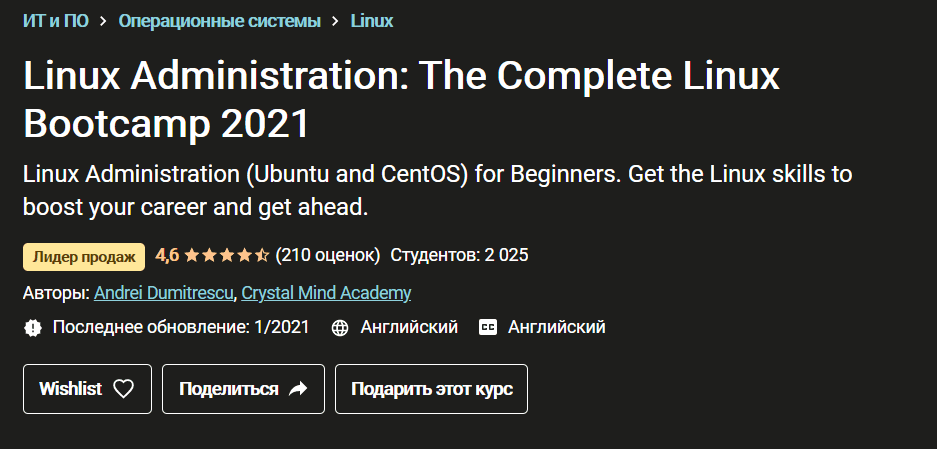Click the globe language icon

pos(340,327)
